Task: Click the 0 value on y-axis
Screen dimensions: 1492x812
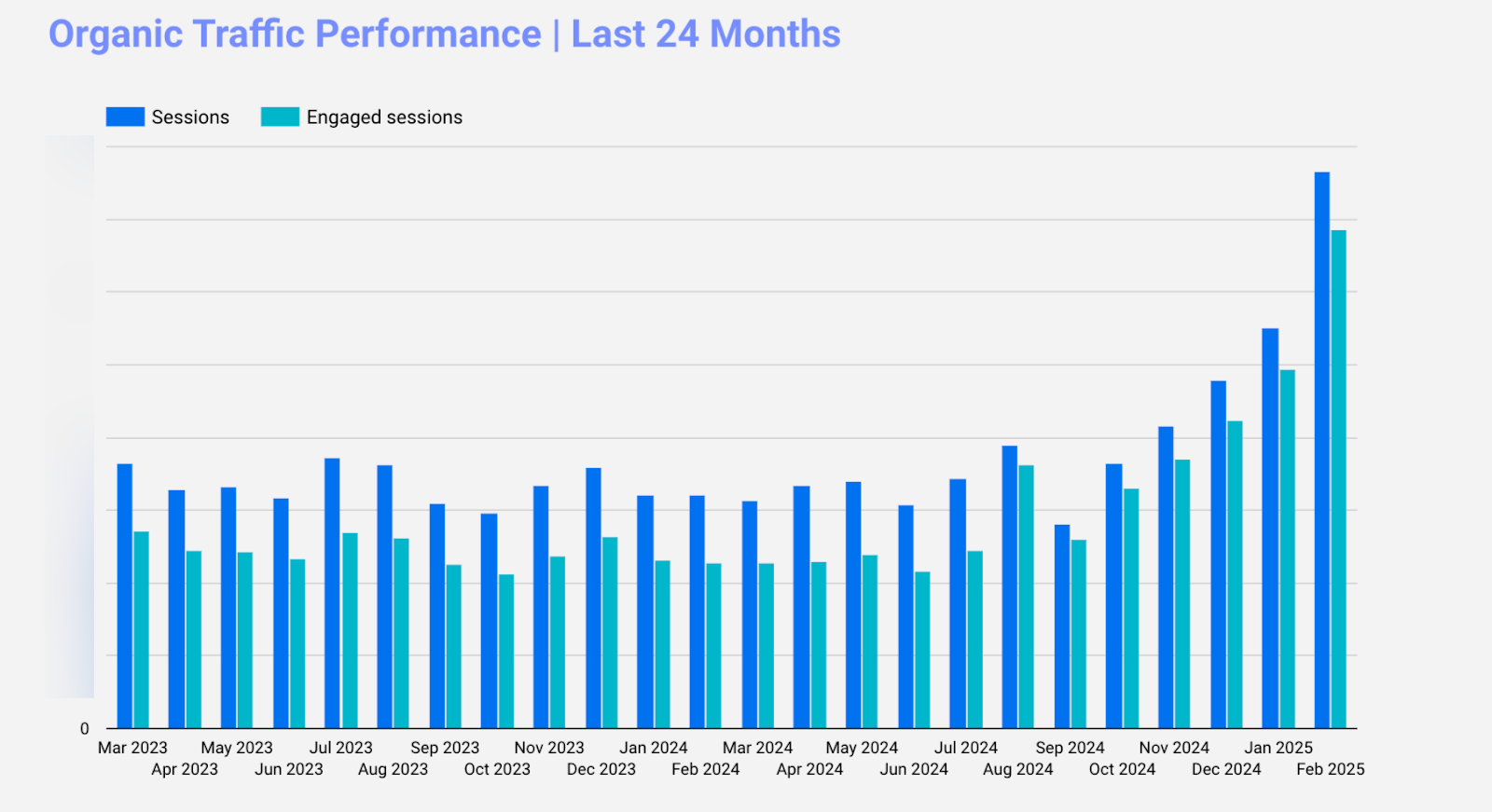Action: [85, 729]
